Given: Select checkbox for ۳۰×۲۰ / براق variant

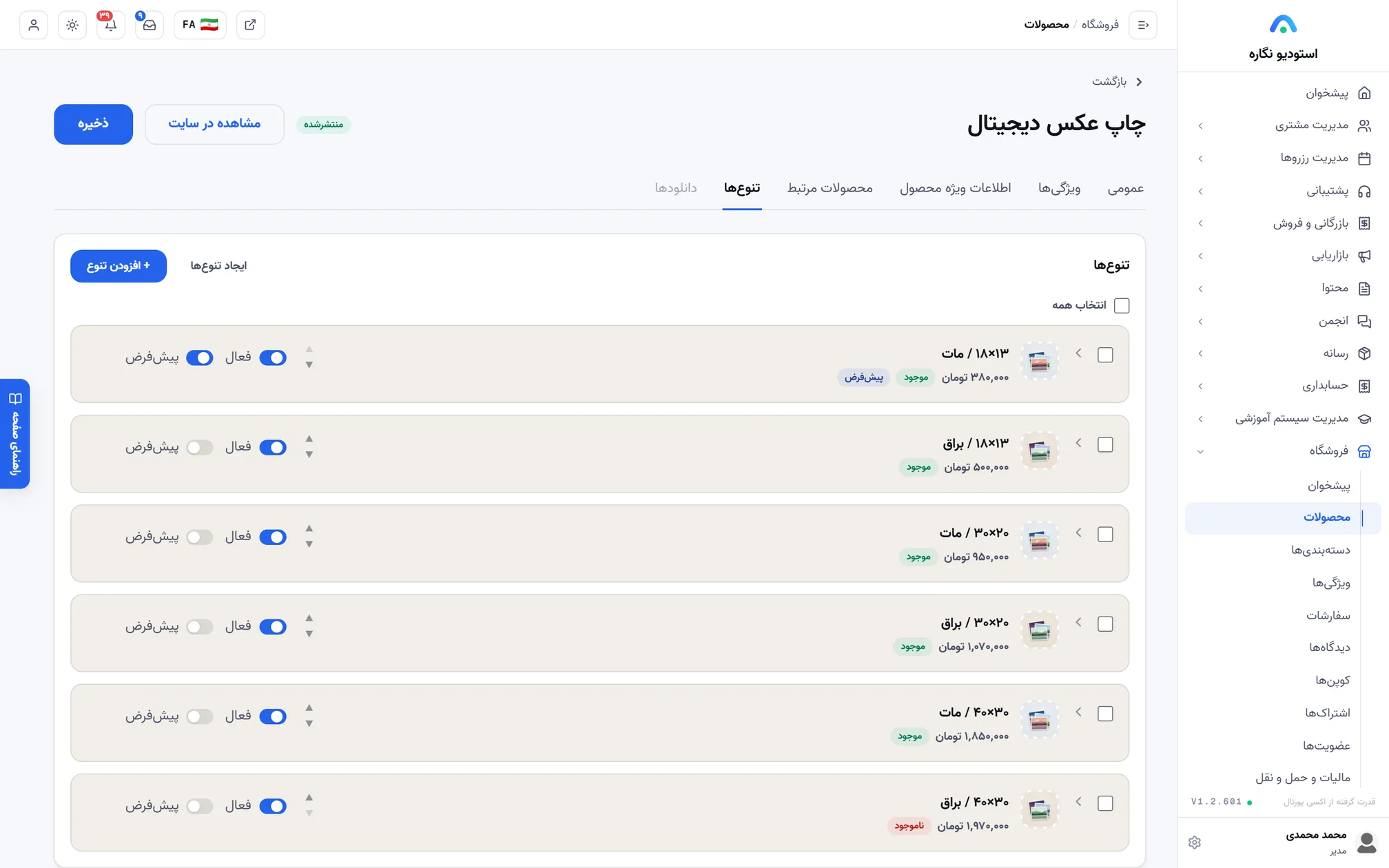Looking at the screenshot, I should [x=1105, y=624].
